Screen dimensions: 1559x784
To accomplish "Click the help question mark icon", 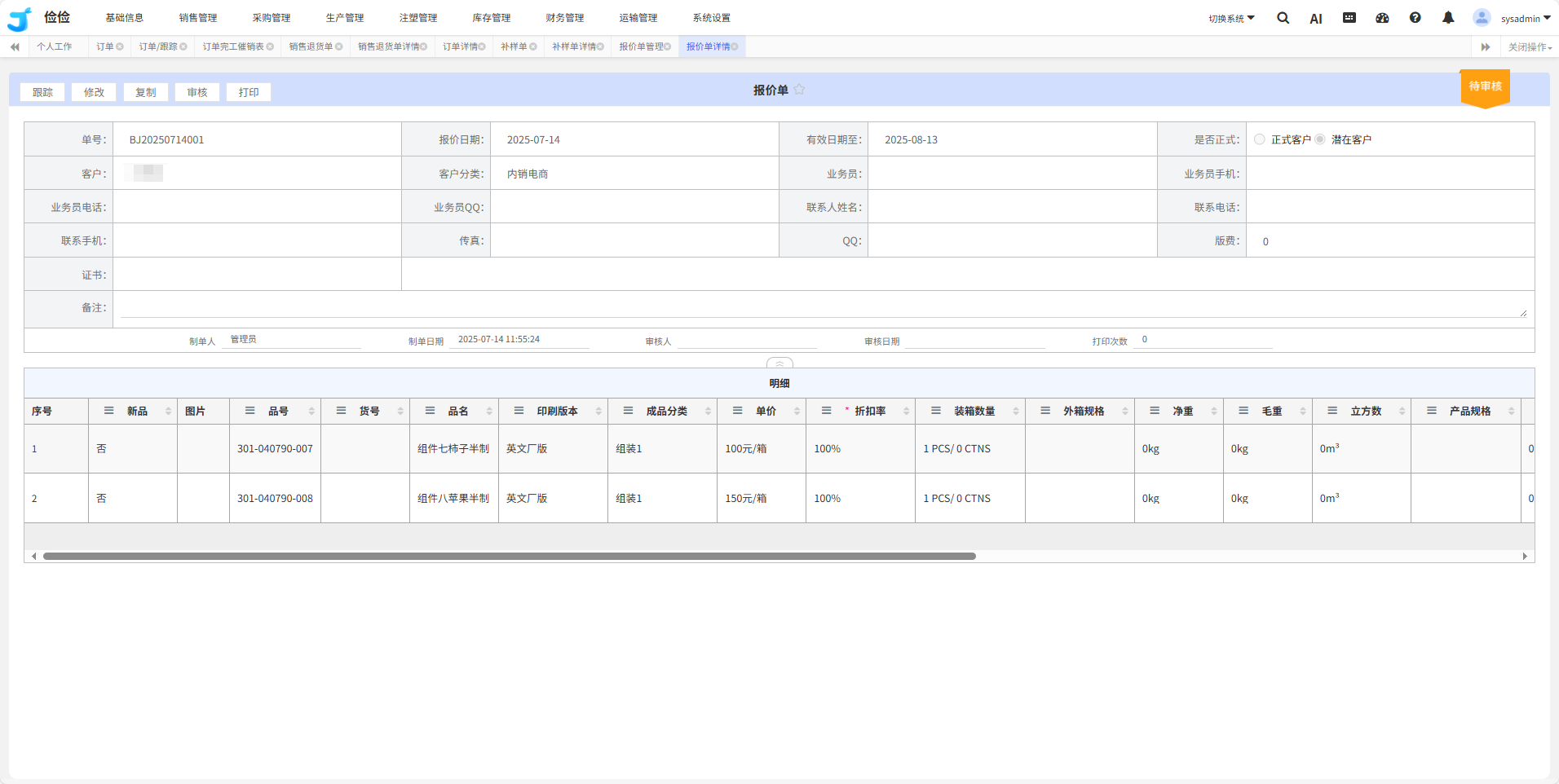I will [1415, 18].
